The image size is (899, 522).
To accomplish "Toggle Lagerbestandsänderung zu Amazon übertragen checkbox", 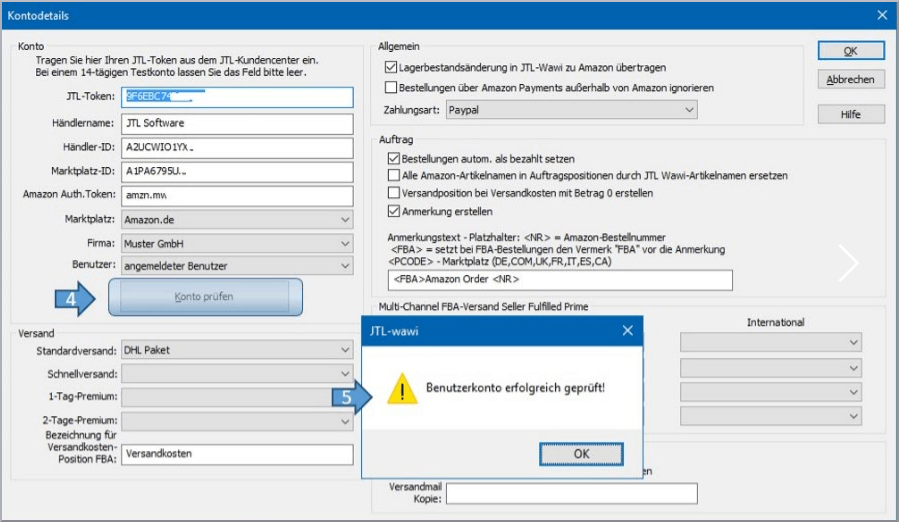I will [x=391, y=67].
